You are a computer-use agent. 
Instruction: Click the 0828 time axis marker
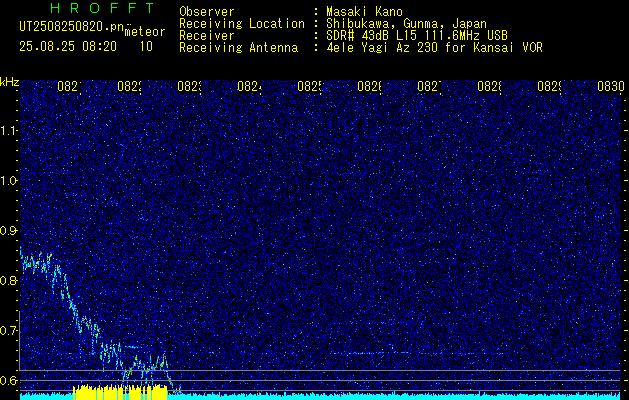(489, 86)
